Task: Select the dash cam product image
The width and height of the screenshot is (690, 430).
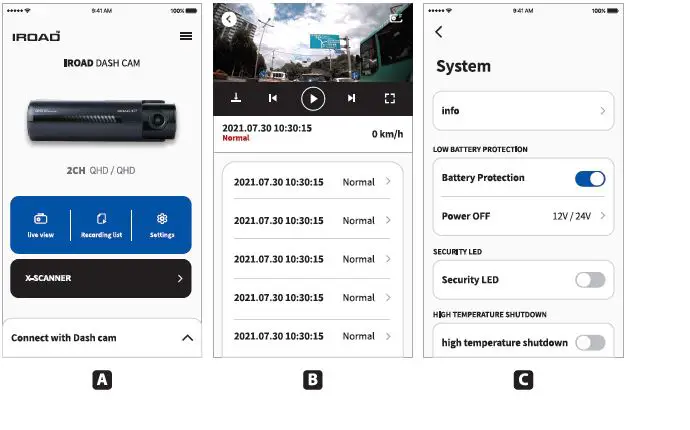Action: pyautogui.click(x=102, y=121)
